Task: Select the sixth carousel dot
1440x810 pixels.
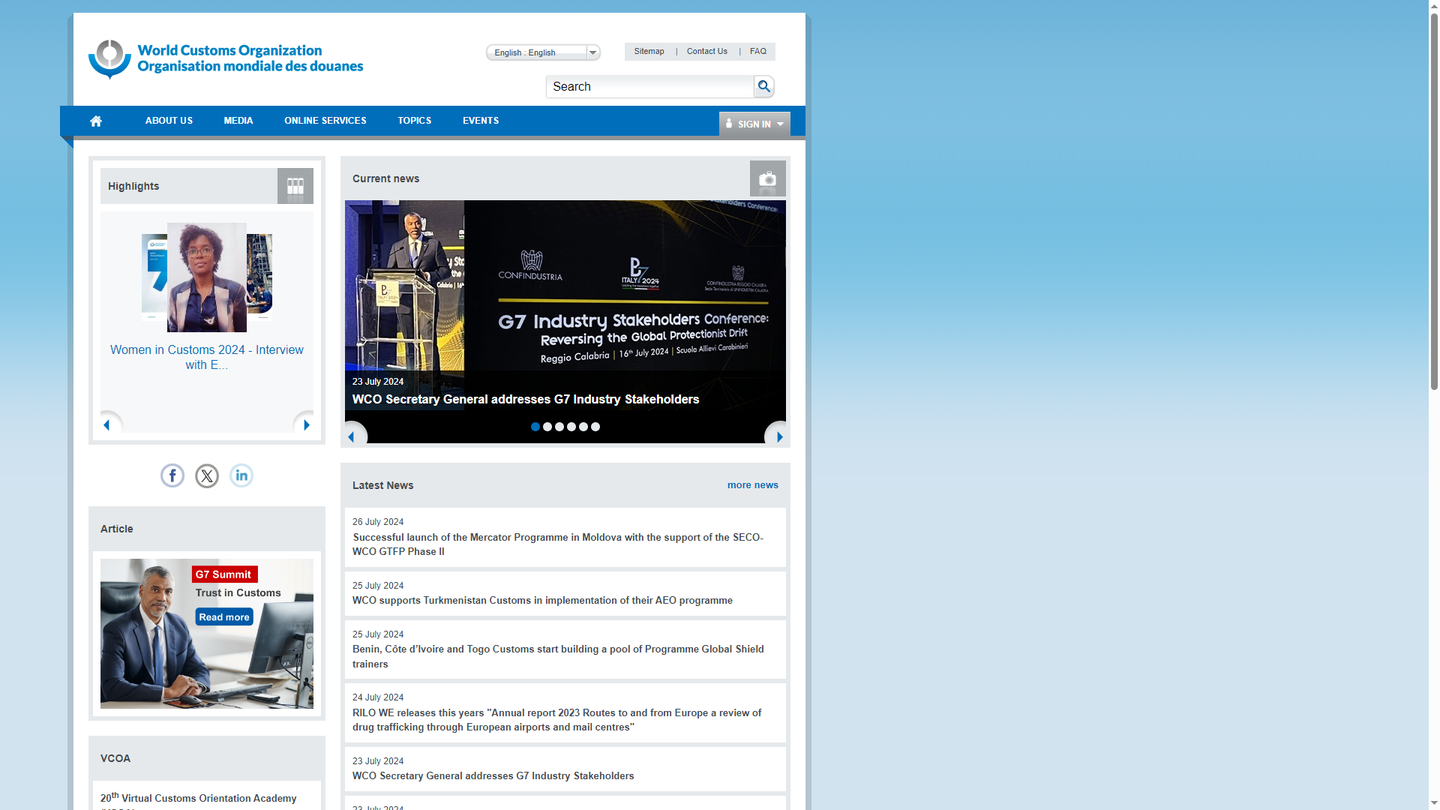Action: pos(595,427)
